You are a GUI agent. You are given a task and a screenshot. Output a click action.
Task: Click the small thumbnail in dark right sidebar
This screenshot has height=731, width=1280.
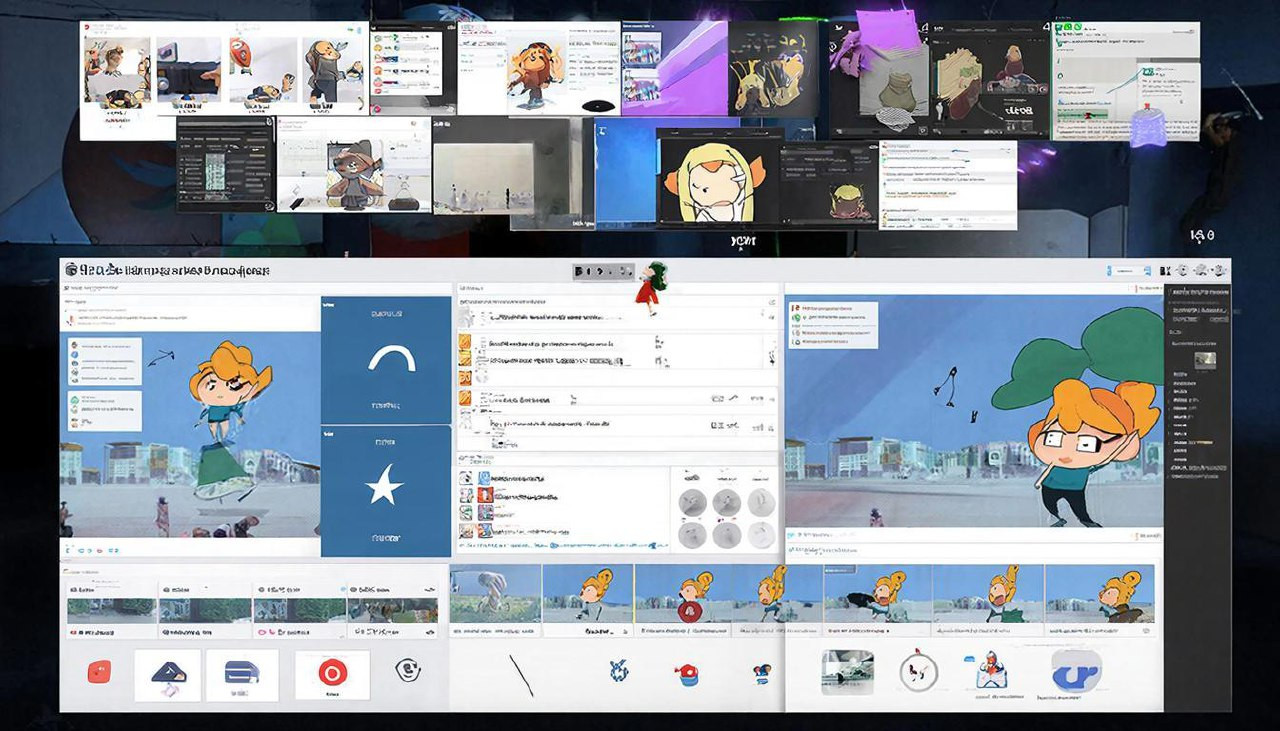[x=1206, y=359]
